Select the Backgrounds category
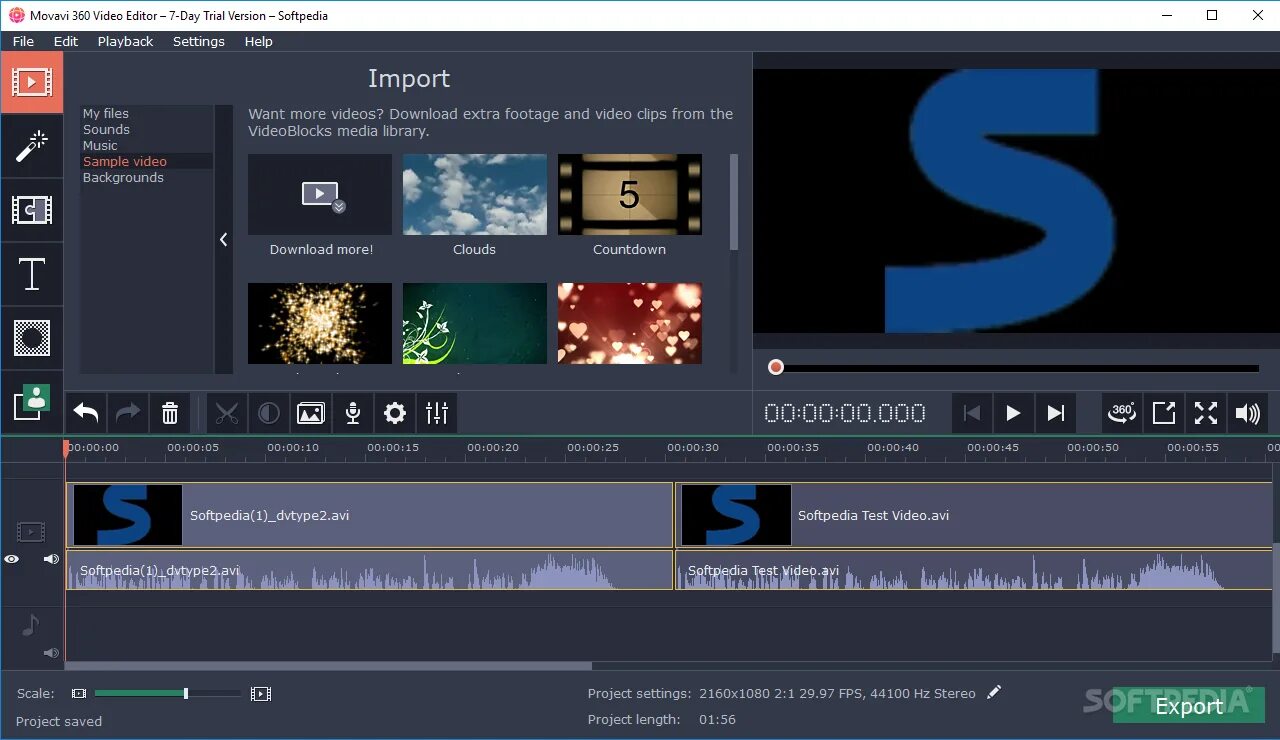The image size is (1280, 740). pos(123,177)
